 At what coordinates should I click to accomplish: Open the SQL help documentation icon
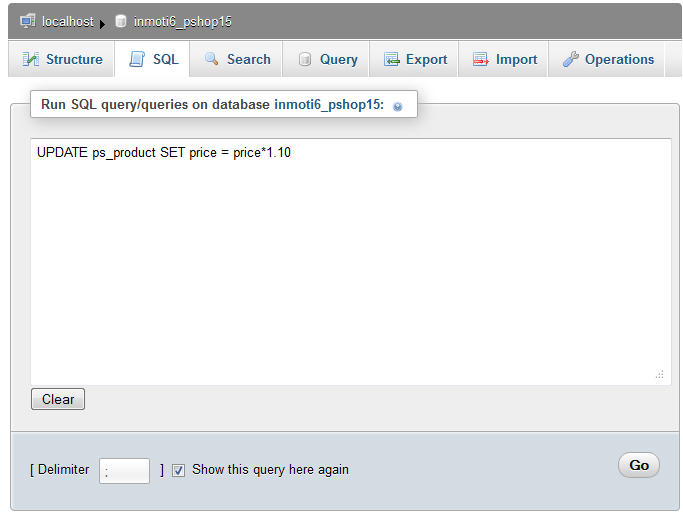click(398, 106)
